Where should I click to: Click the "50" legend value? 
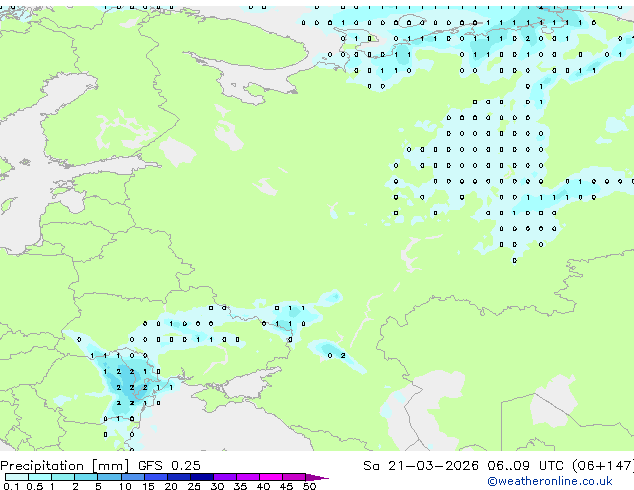pos(310,486)
